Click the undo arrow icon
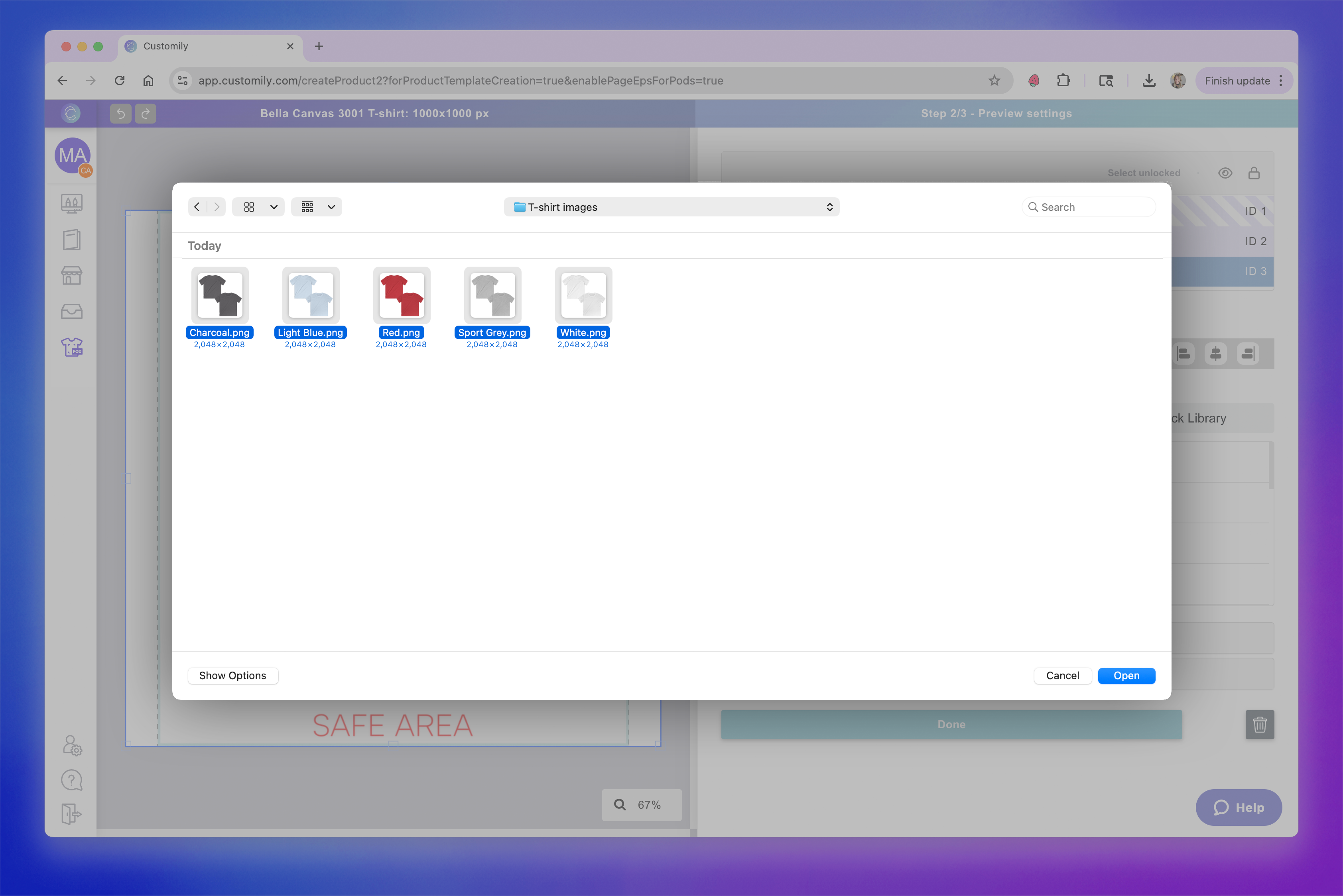 [121, 113]
